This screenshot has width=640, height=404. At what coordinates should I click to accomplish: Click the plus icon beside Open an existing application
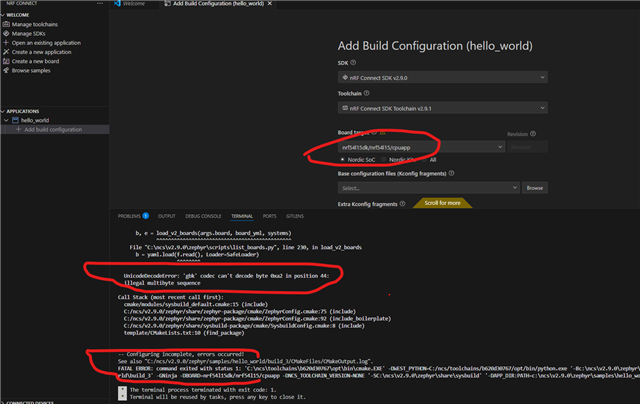6,42
